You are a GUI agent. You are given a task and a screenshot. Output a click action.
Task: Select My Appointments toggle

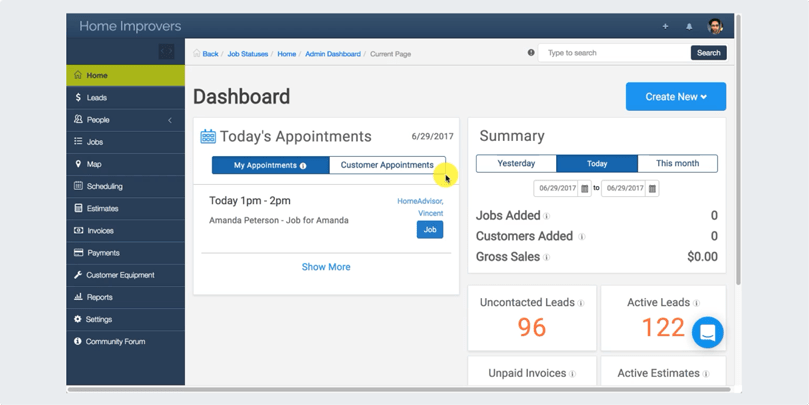(270, 165)
